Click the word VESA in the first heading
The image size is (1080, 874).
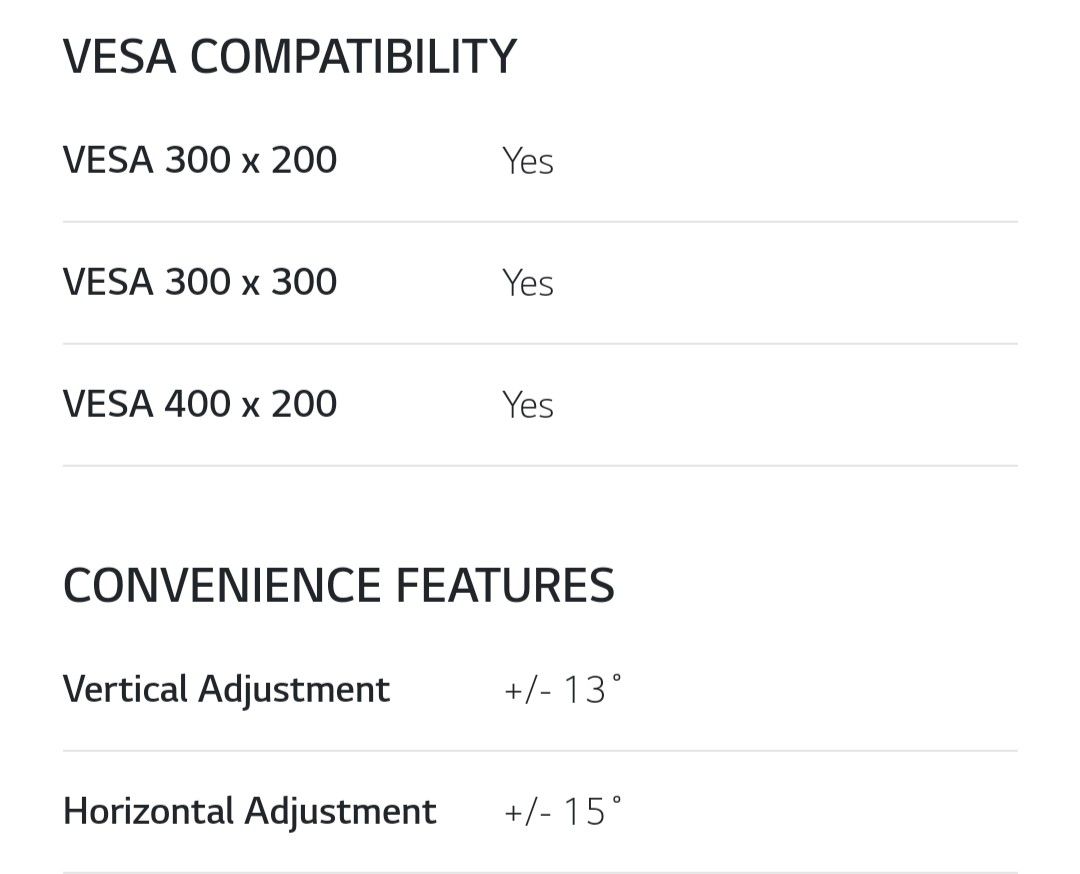[119, 57]
